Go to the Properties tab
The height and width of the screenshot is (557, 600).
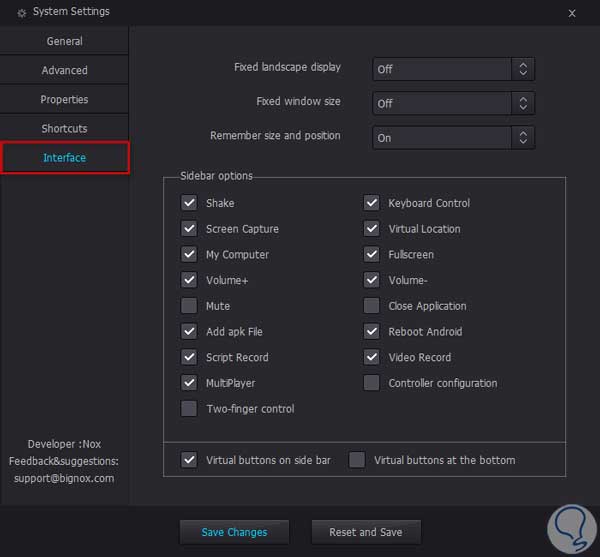(65, 99)
